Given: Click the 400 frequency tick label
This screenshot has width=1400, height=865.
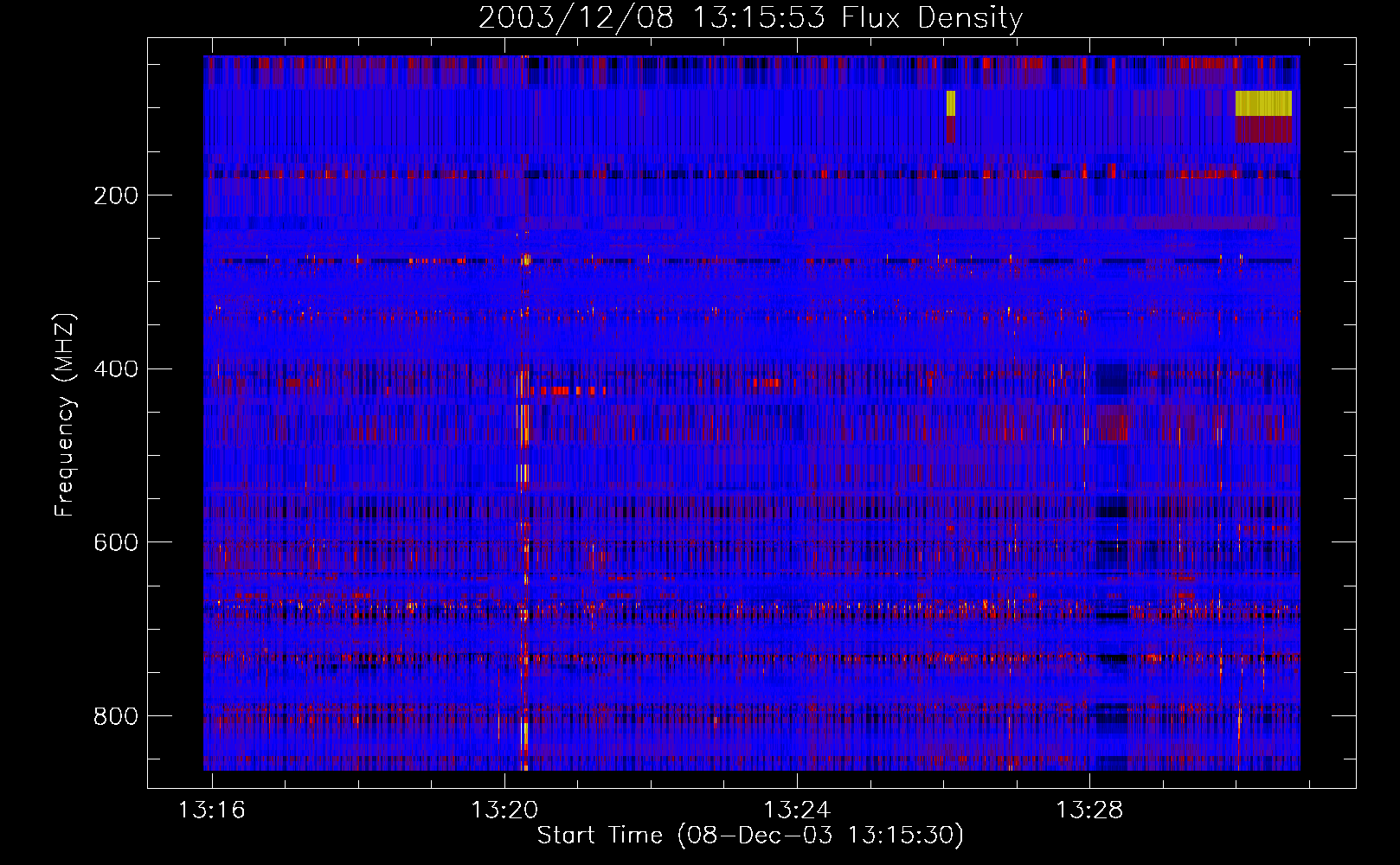Looking at the screenshot, I should (x=116, y=369).
